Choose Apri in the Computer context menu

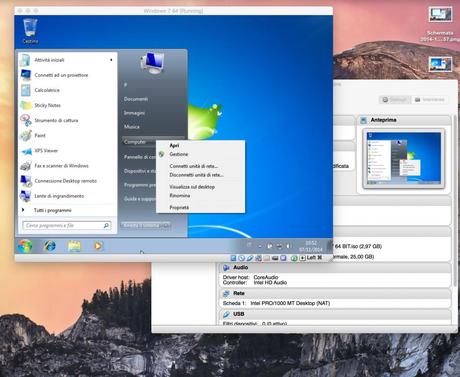[174, 145]
